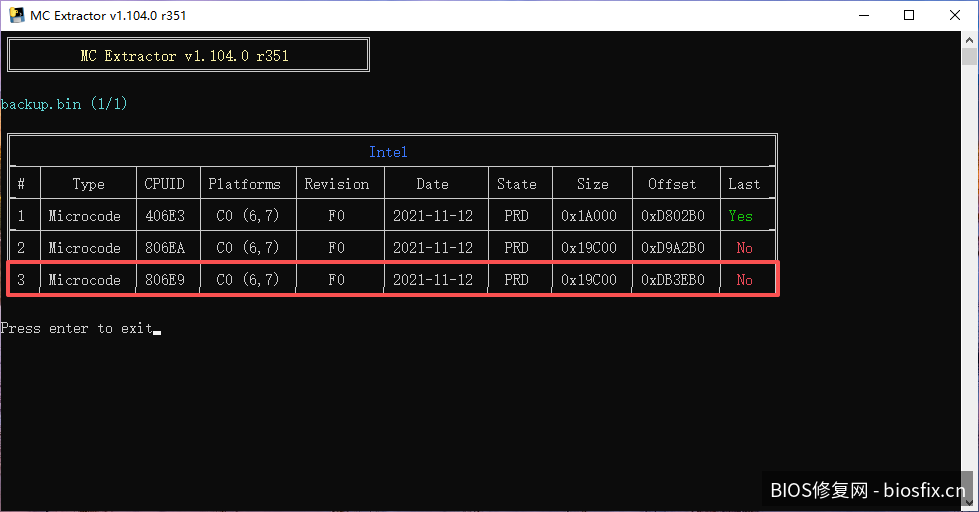
Task: Minimize the MC Extractor window
Action: (864, 15)
